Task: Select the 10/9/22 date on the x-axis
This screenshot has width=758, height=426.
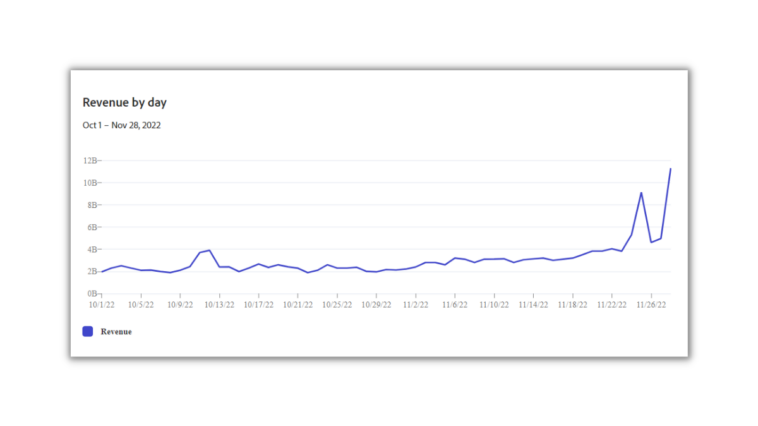Action: pos(180,305)
